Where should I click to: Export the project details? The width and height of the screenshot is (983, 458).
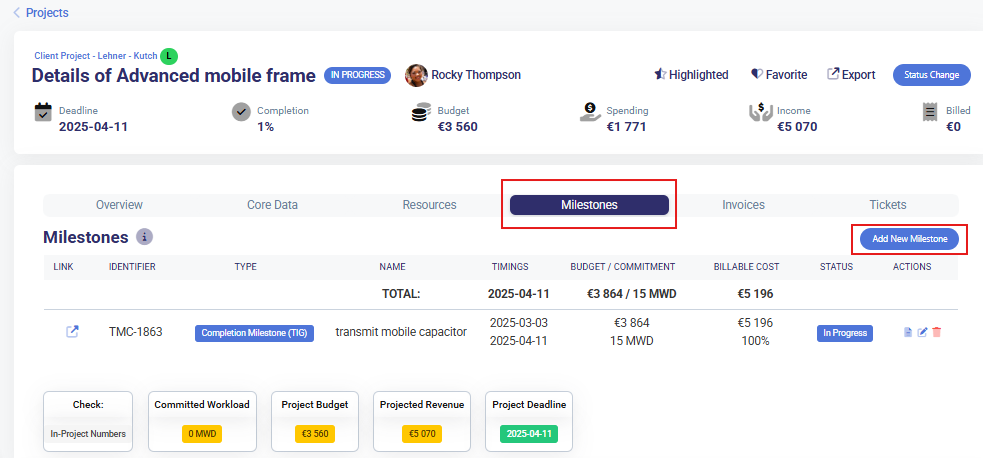click(851, 75)
